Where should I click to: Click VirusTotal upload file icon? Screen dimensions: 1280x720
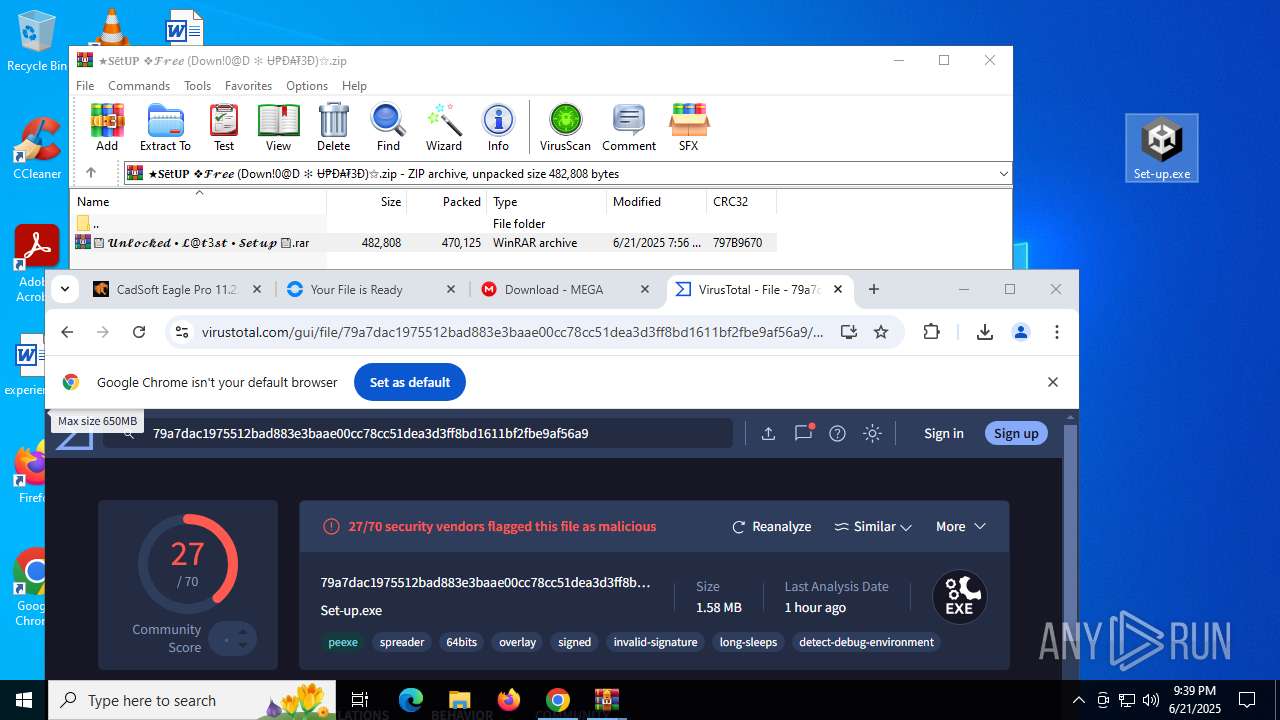click(768, 433)
